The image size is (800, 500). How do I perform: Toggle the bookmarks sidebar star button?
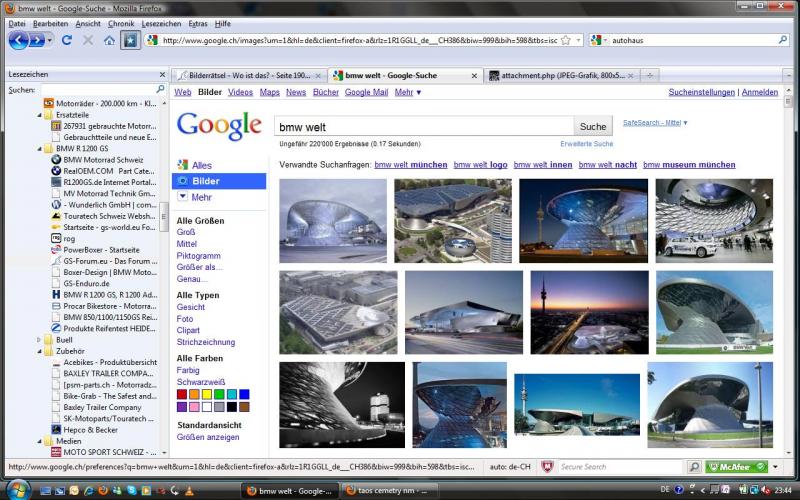click(x=130, y=40)
